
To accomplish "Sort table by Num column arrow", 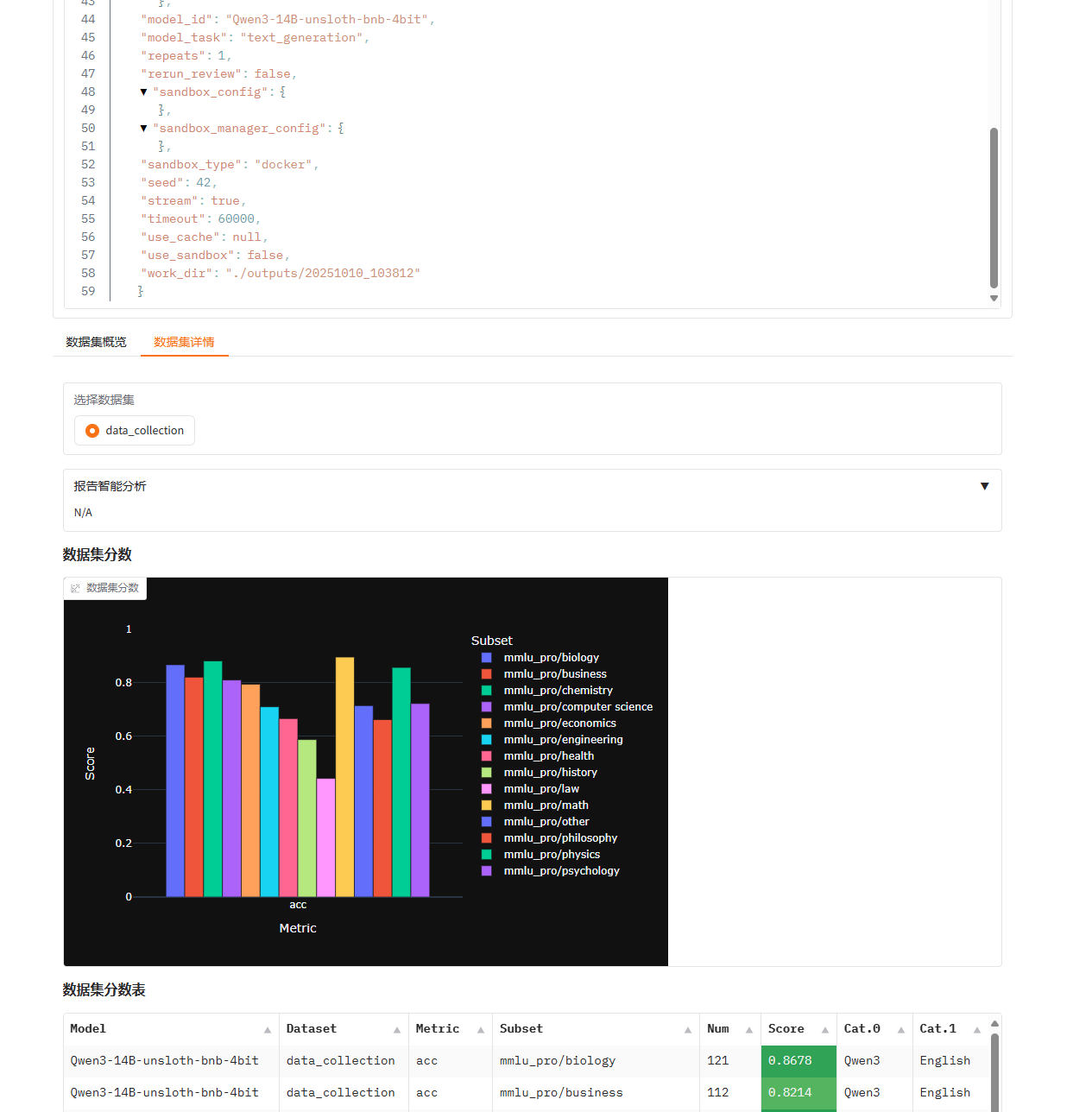I will coord(749,1029).
